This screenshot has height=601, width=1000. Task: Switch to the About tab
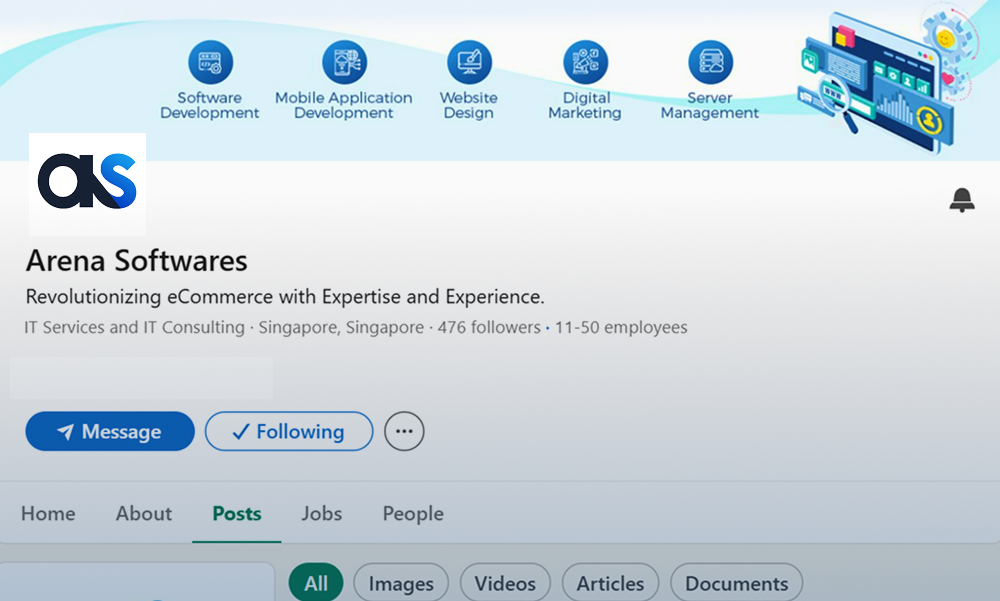[143, 514]
